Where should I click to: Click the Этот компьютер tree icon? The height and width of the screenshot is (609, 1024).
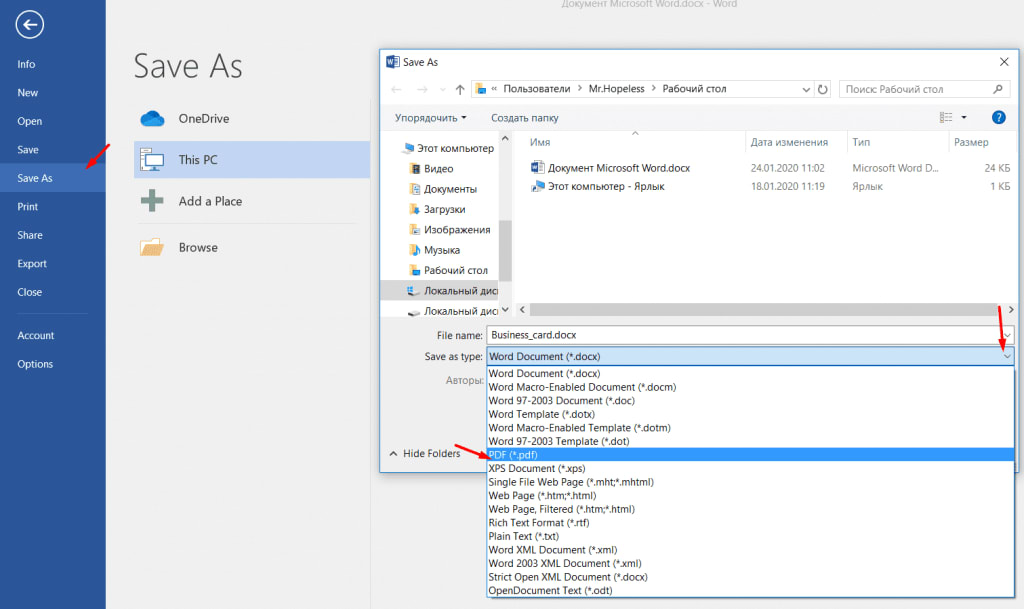point(409,148)
